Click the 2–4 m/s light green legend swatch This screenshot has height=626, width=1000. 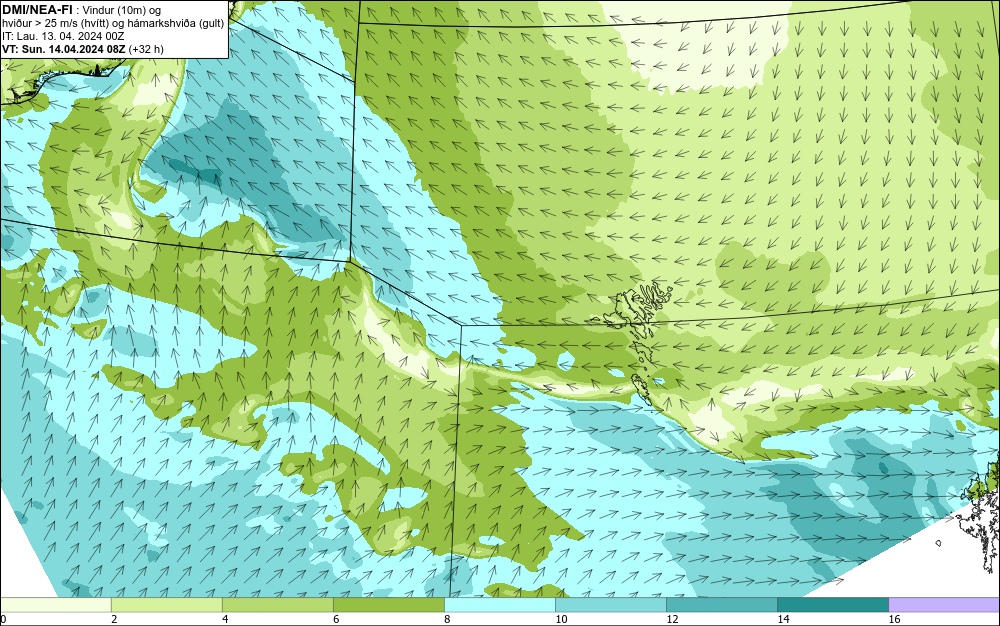pyautogui.click(x=166, y=604)
